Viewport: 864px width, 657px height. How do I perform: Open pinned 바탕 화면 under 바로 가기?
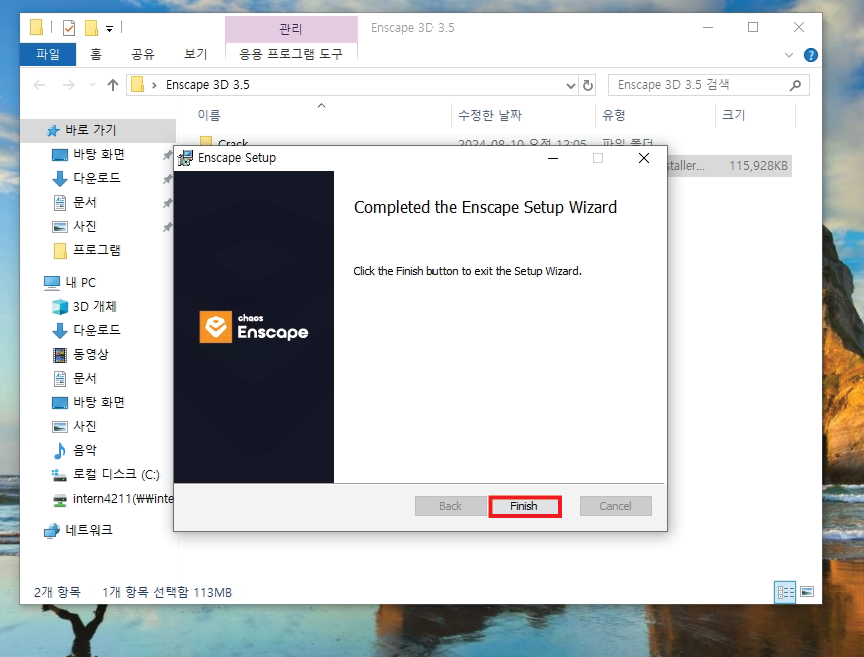coord(99,154)
